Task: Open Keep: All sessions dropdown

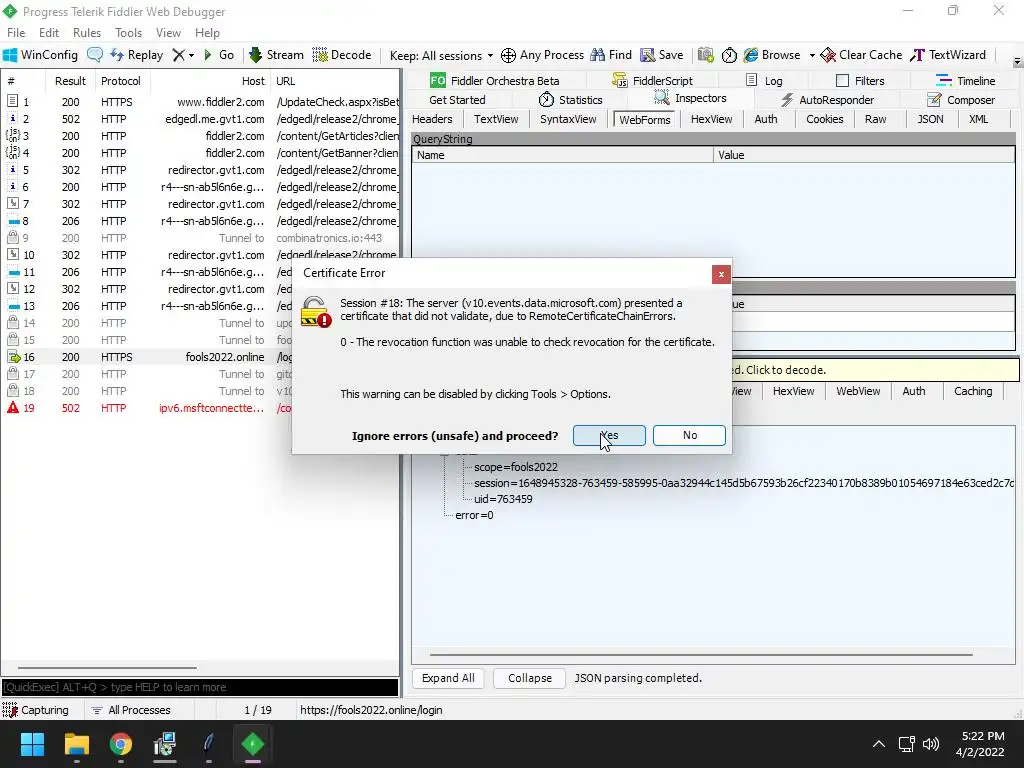Action: [x=441, y=56]
